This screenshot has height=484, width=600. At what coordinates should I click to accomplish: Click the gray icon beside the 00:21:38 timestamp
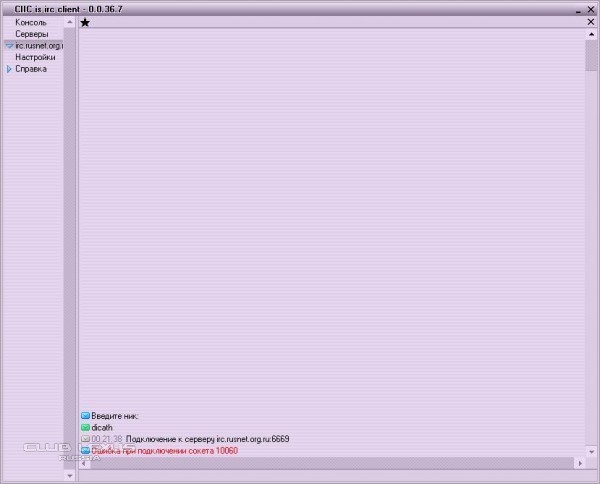(x=85, y=439)
